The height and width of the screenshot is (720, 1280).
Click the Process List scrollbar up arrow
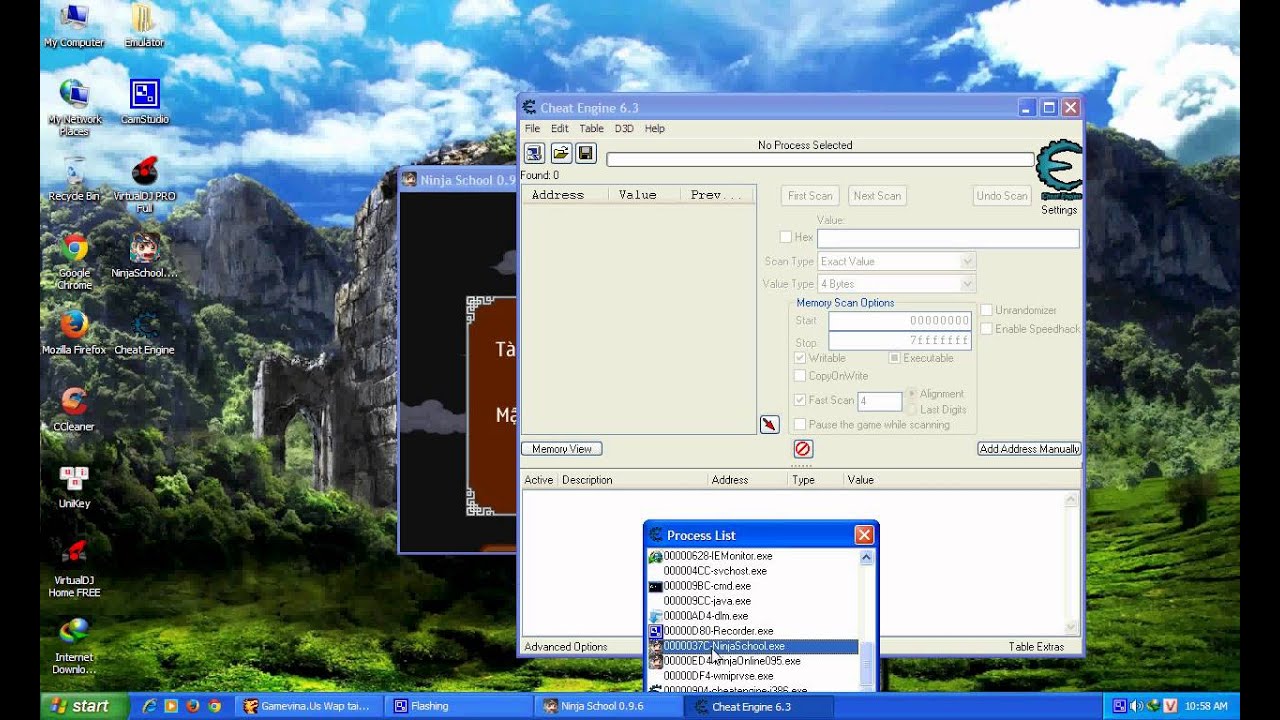[x=866, y=557]
